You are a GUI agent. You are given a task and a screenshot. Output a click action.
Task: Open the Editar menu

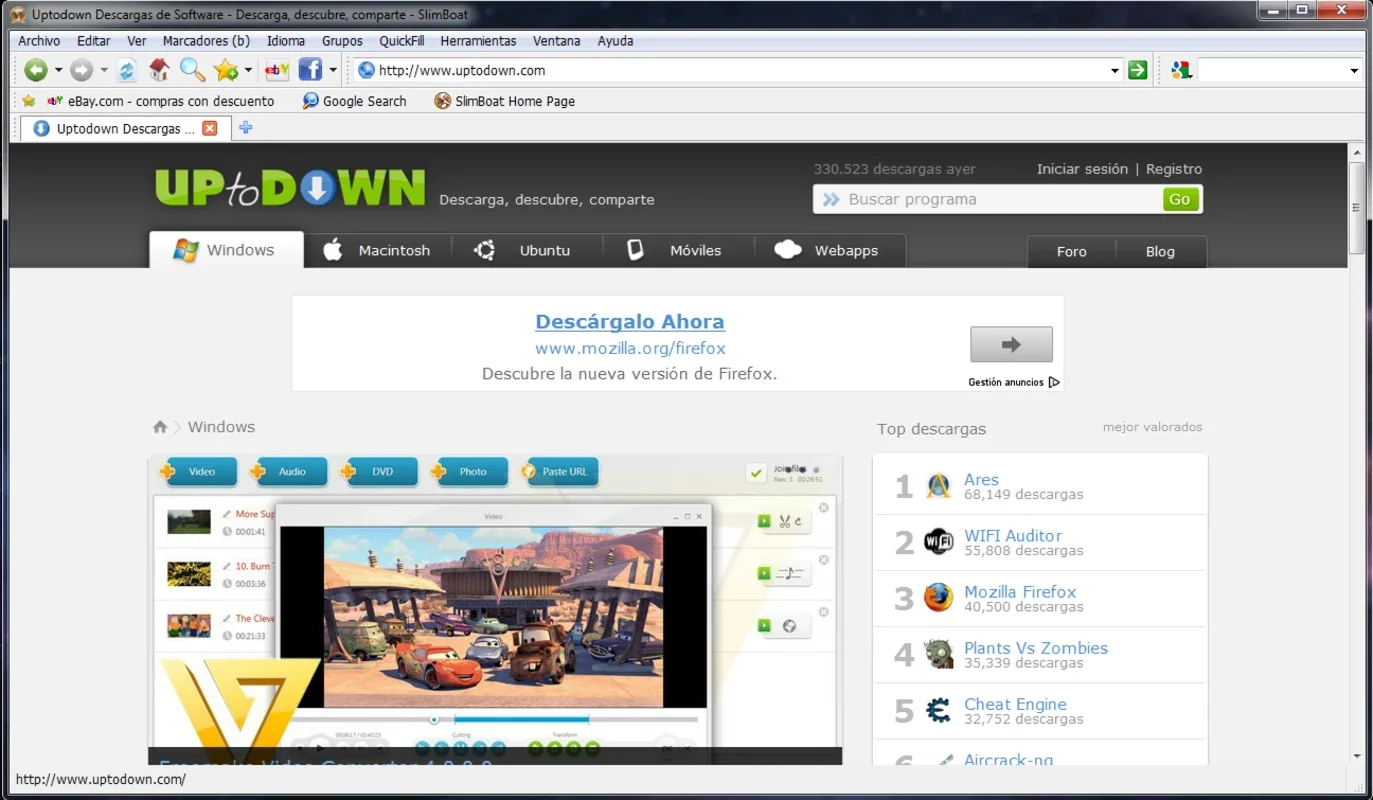point(94,41)
